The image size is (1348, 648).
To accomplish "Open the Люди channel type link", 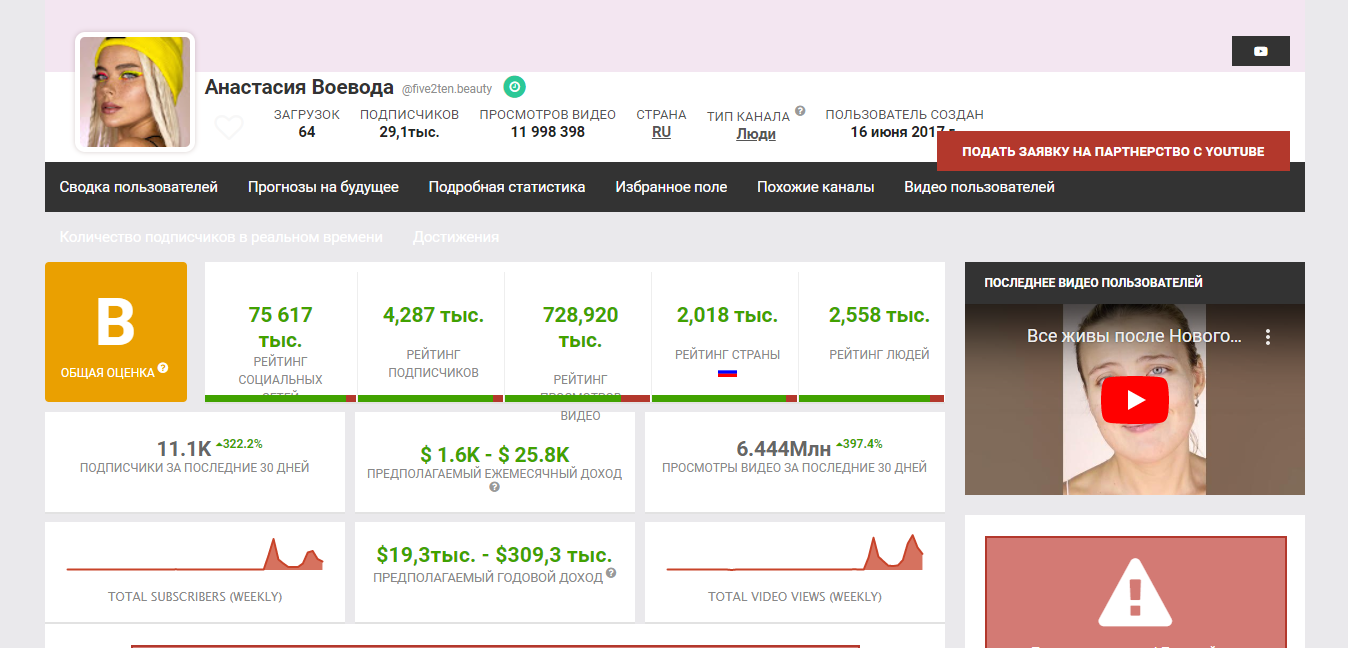I will point(756,134).
